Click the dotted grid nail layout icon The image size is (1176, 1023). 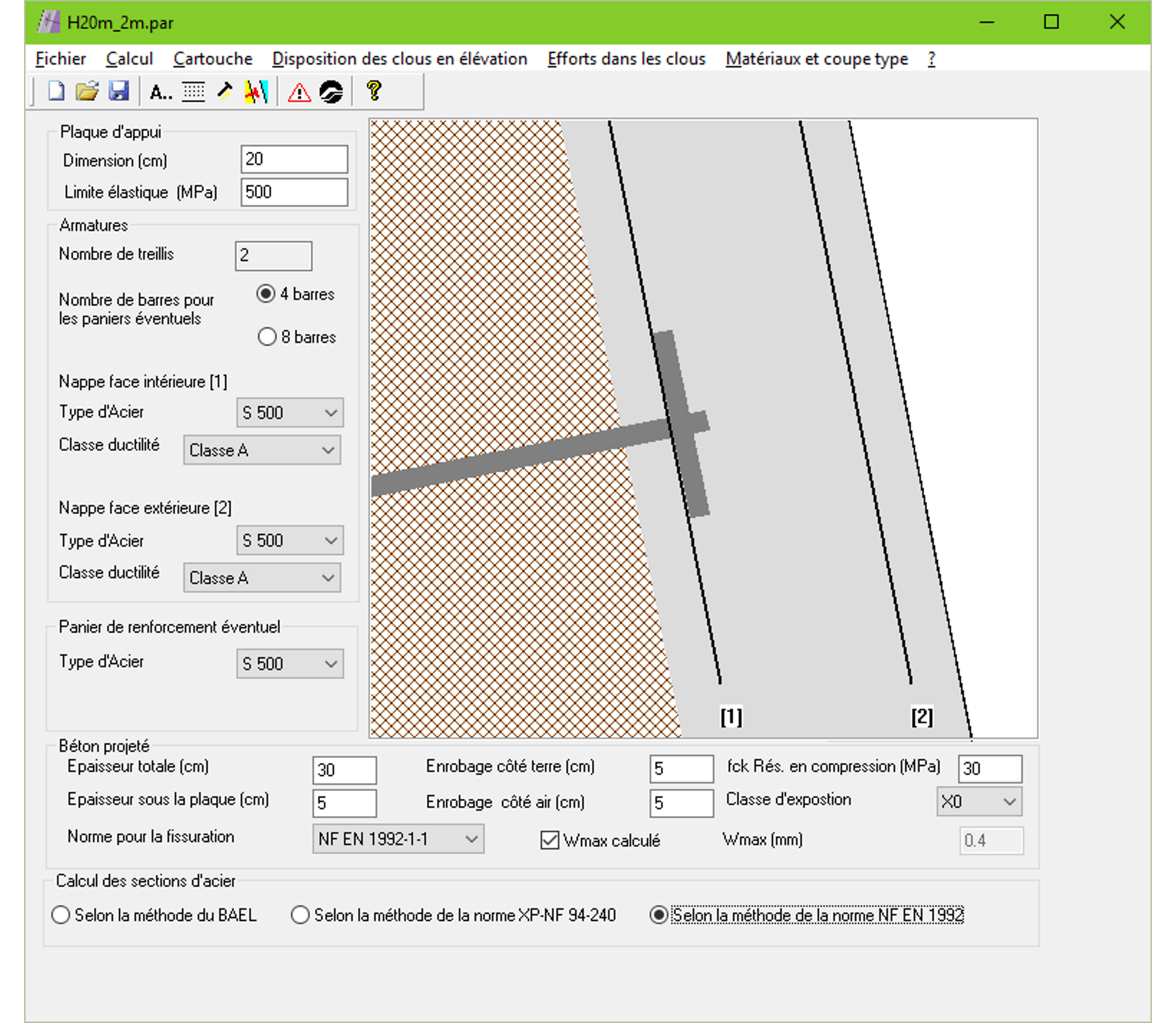(x=193, y=92)
